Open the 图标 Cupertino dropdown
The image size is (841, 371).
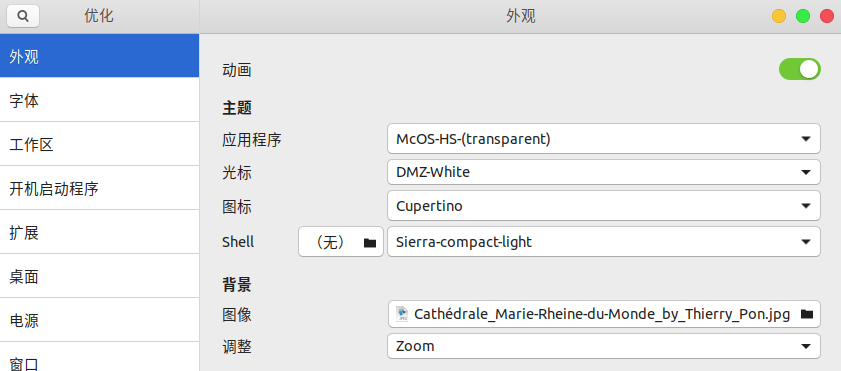pos(604,206)
